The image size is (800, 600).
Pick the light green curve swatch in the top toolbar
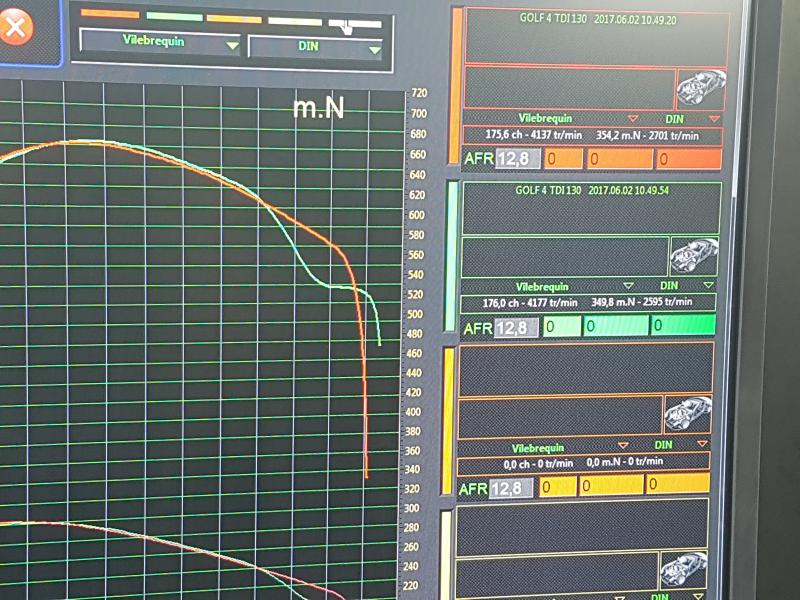pos(174,16)
